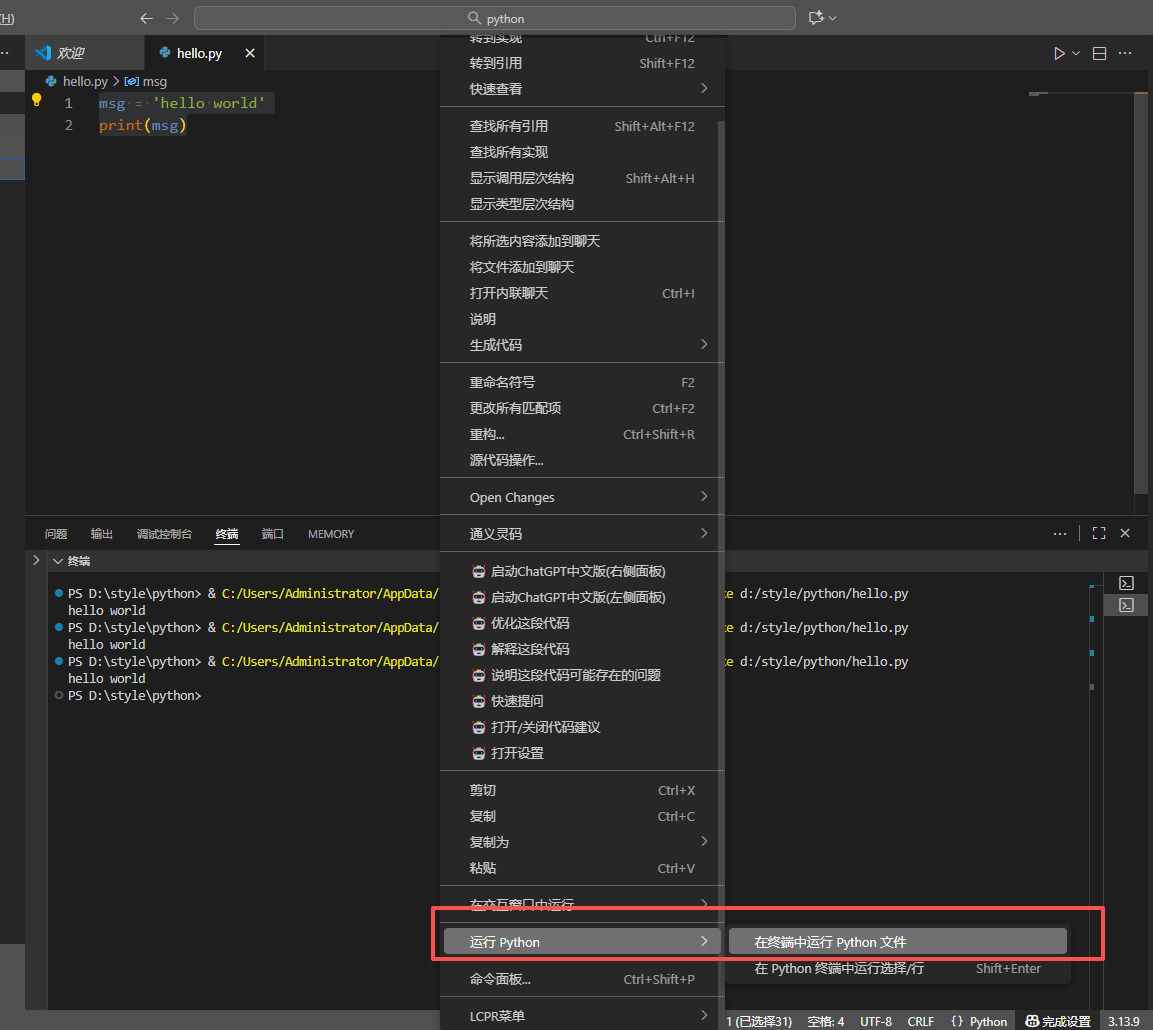Expand the 复制为 submenu

coord(582,842)
